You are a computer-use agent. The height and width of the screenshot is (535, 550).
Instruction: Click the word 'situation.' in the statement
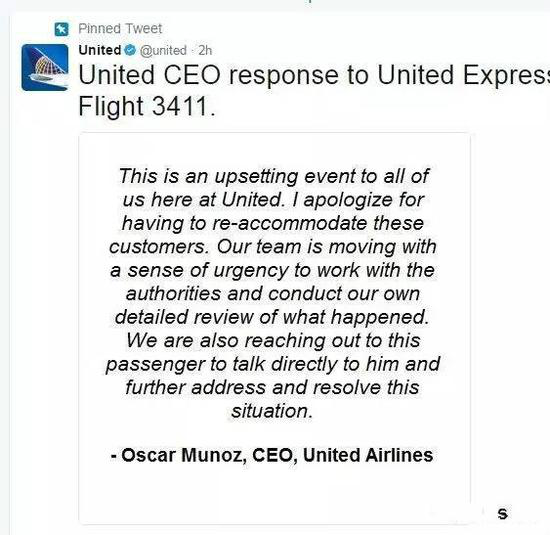coord(272,411)
